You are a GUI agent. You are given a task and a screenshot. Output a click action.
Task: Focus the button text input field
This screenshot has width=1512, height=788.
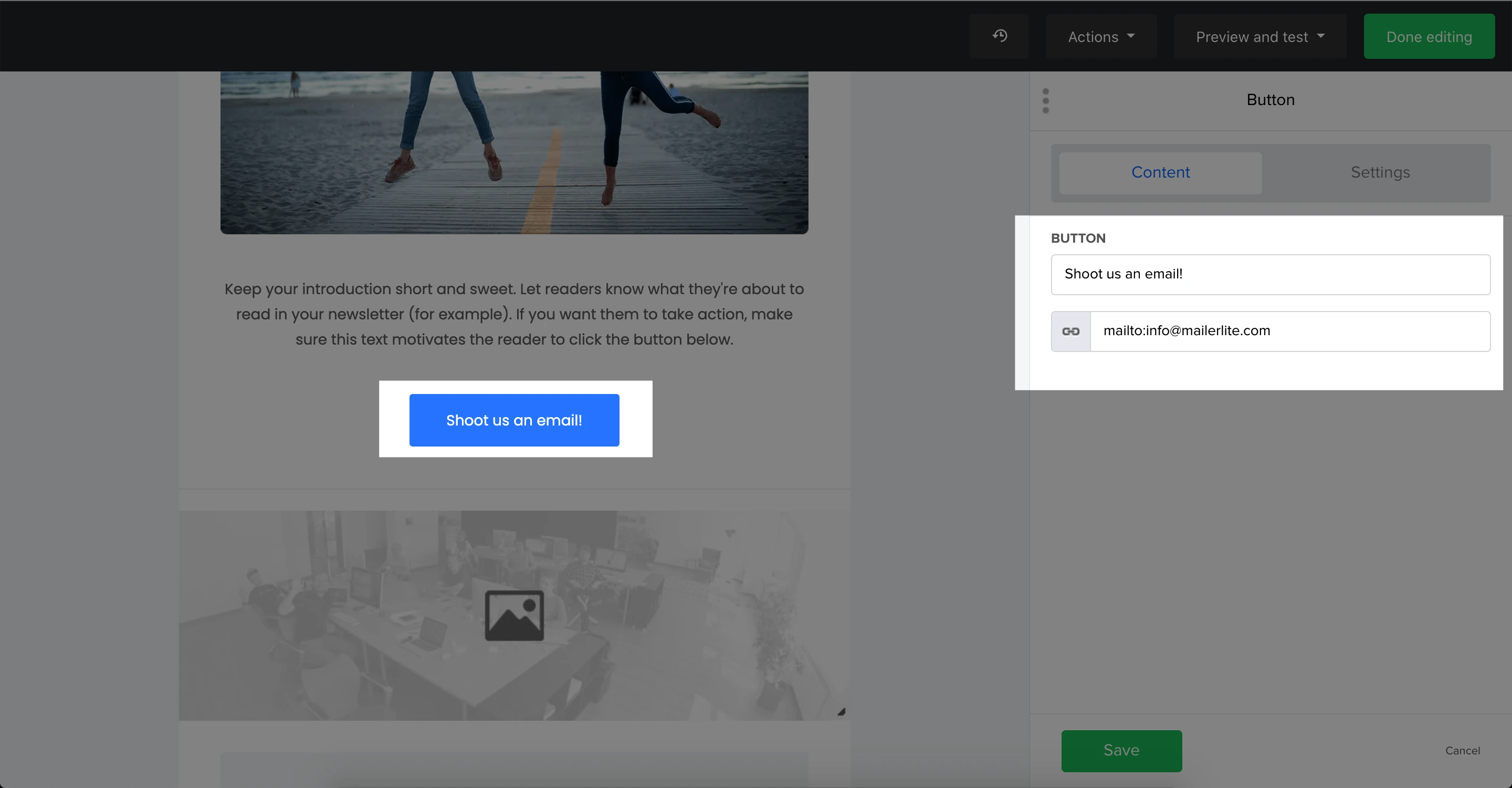point(1270,274)
